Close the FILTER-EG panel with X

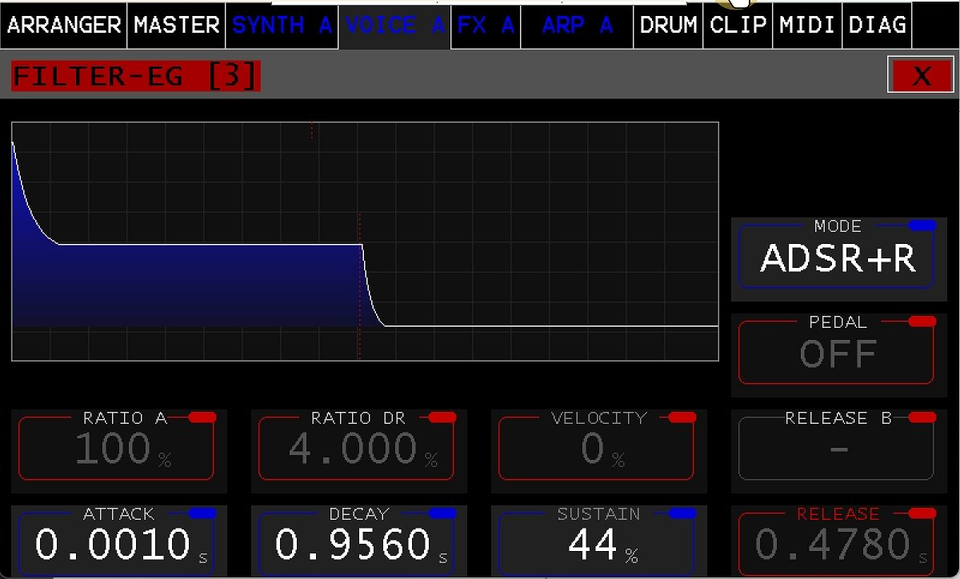[x=920, y=76]
